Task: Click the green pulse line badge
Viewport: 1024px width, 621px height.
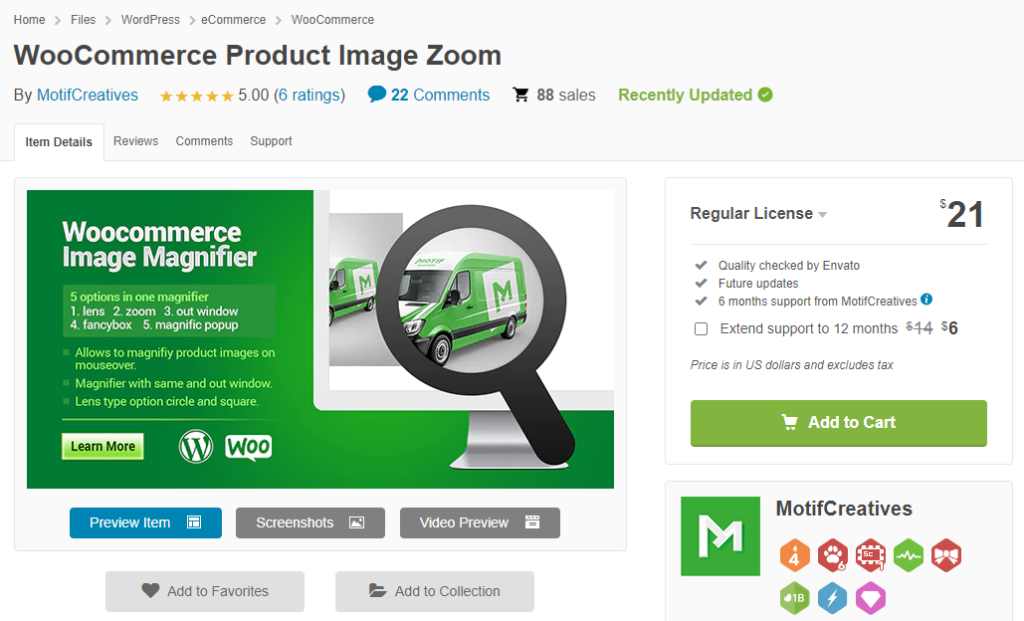Action: pyautogui.click(x=908, y=556)
